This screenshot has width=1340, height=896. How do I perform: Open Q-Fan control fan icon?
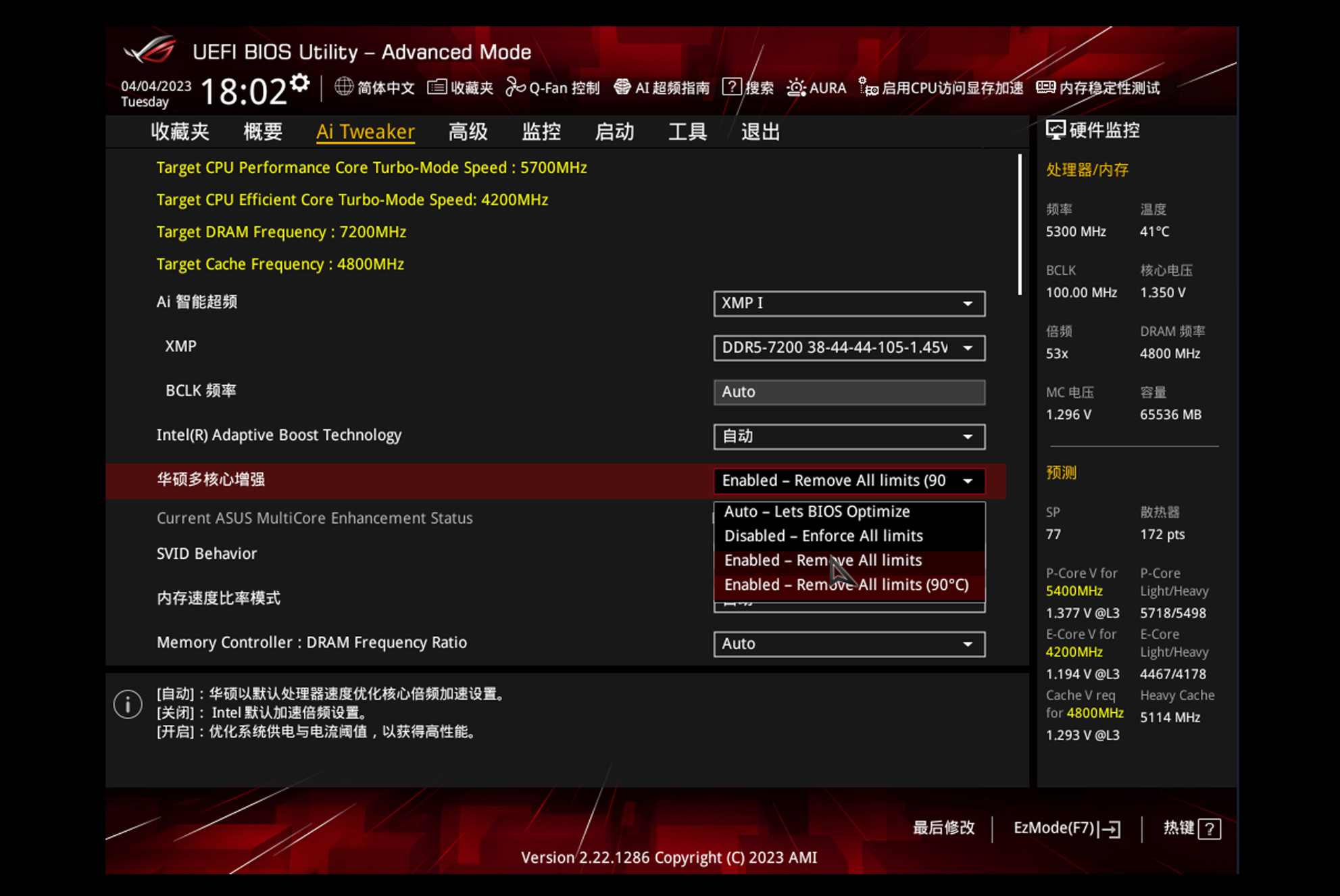(x=516, y=87)
